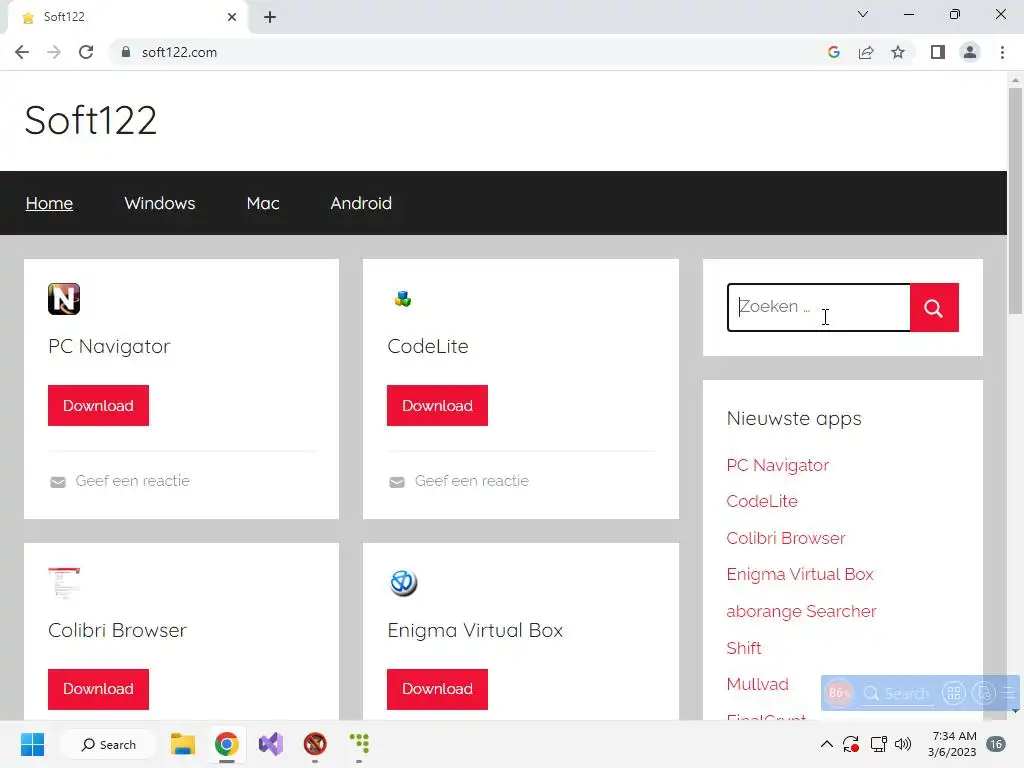Open the CodeLite card title

428,346
